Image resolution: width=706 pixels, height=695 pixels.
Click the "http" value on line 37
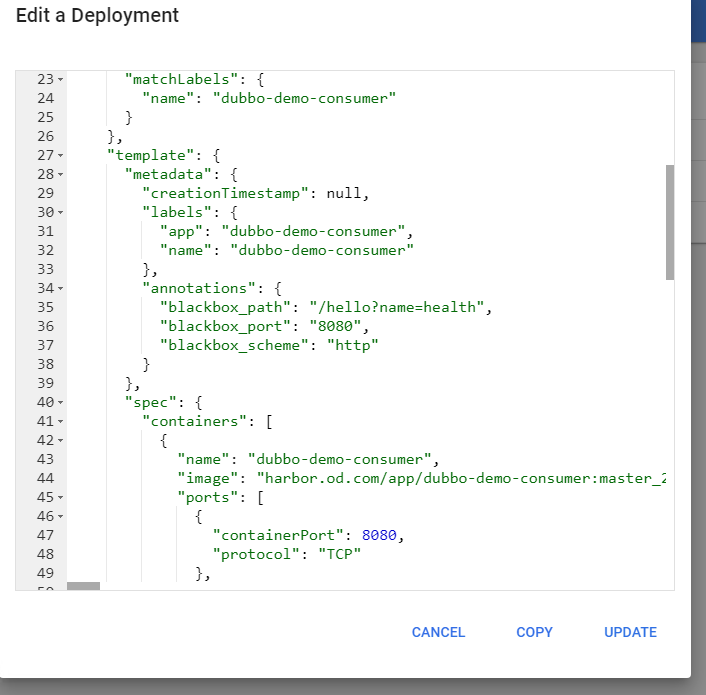pyautogui.click(x=353, y=346)
